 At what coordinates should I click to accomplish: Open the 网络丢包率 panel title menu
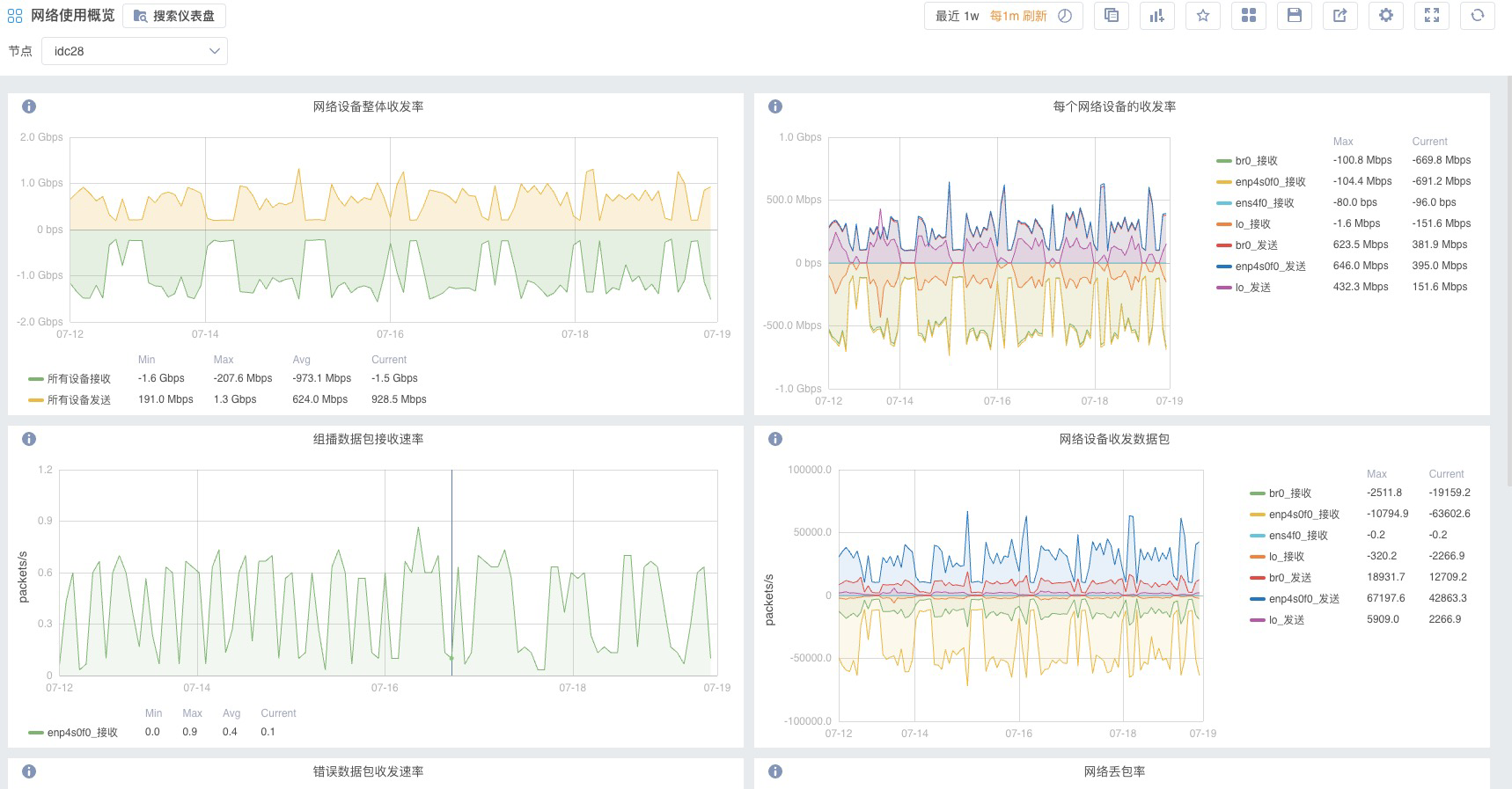[x=1114, y=771]
